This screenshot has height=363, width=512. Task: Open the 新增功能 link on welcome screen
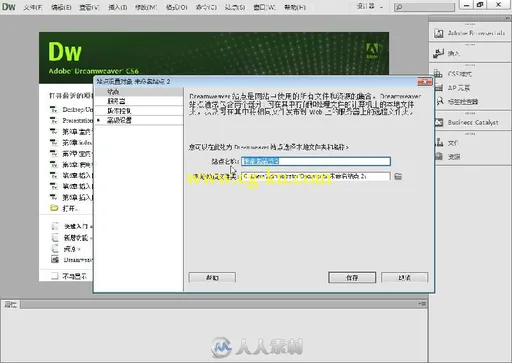76,238
